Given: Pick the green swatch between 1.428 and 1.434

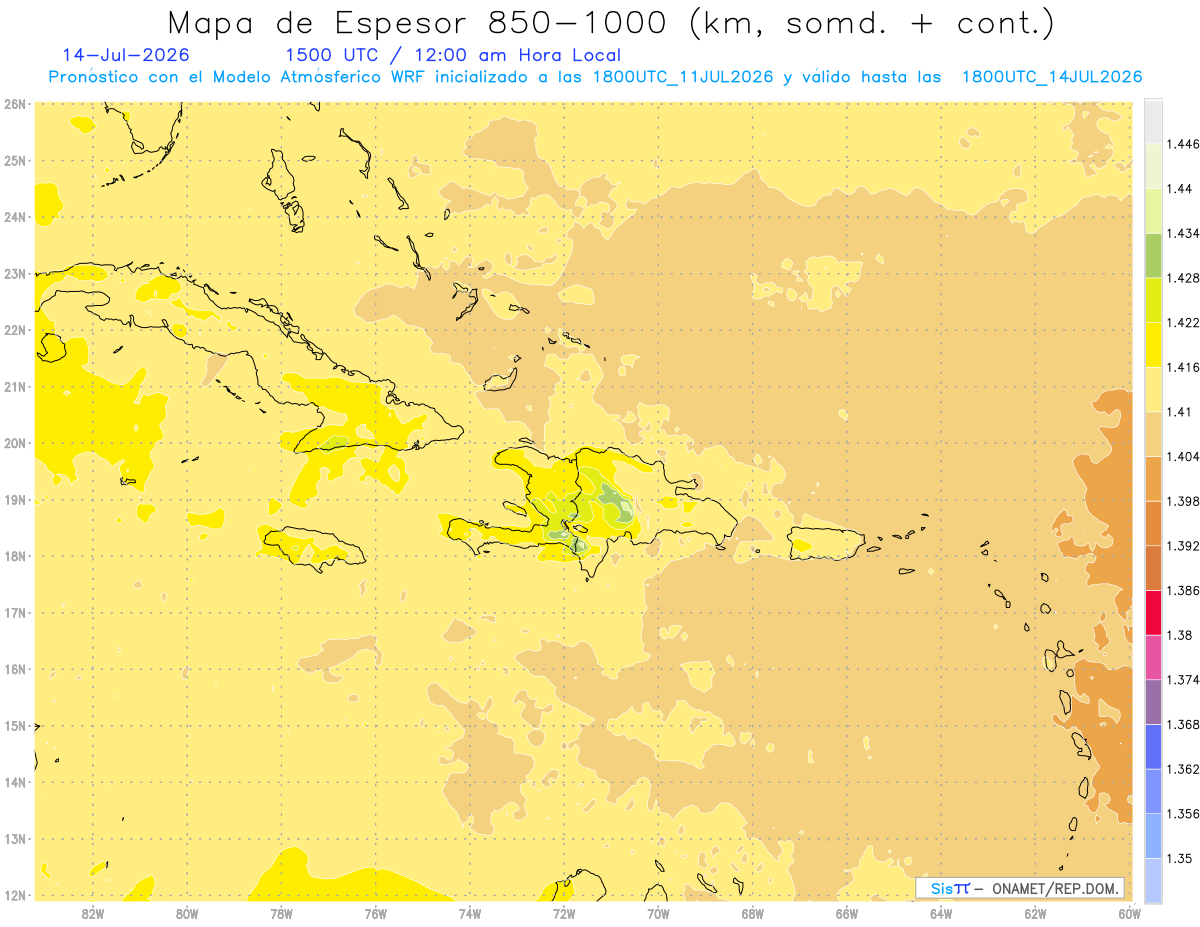Looking at the screenshot, I should pos(1153,255).
